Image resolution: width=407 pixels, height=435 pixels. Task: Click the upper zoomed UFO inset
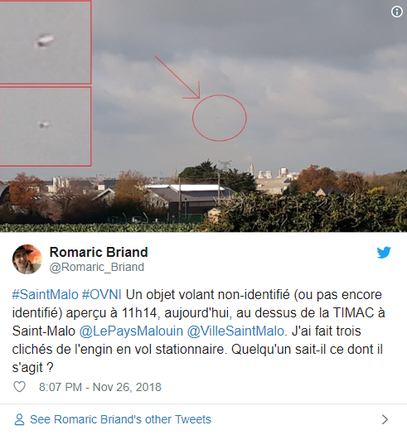point(45,42)
